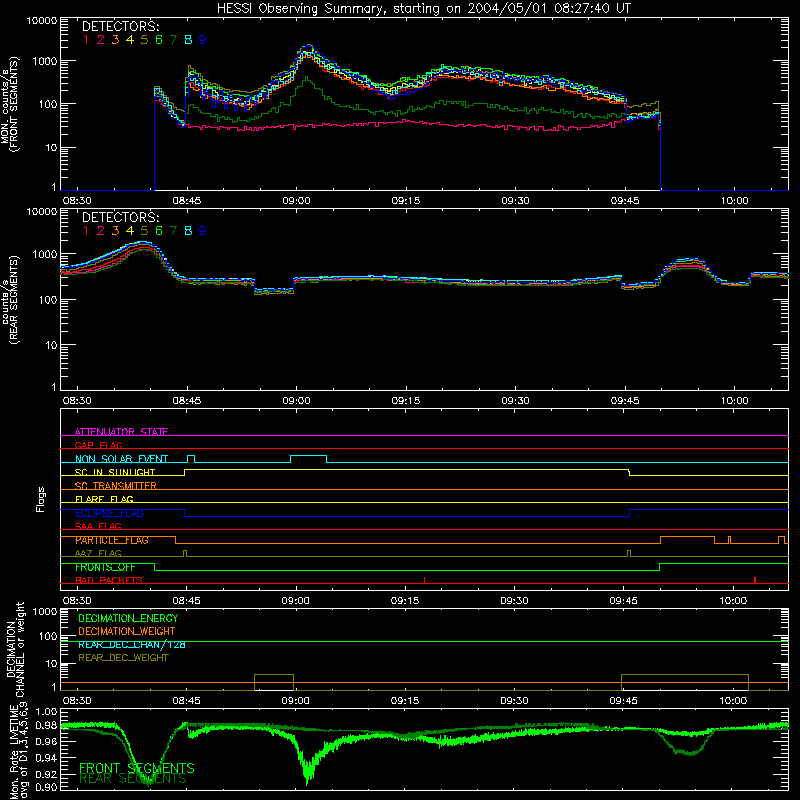800x800 pixels.
Task: Click the AAZ_FLAG spike near 09:45
Action: [629, 554]
